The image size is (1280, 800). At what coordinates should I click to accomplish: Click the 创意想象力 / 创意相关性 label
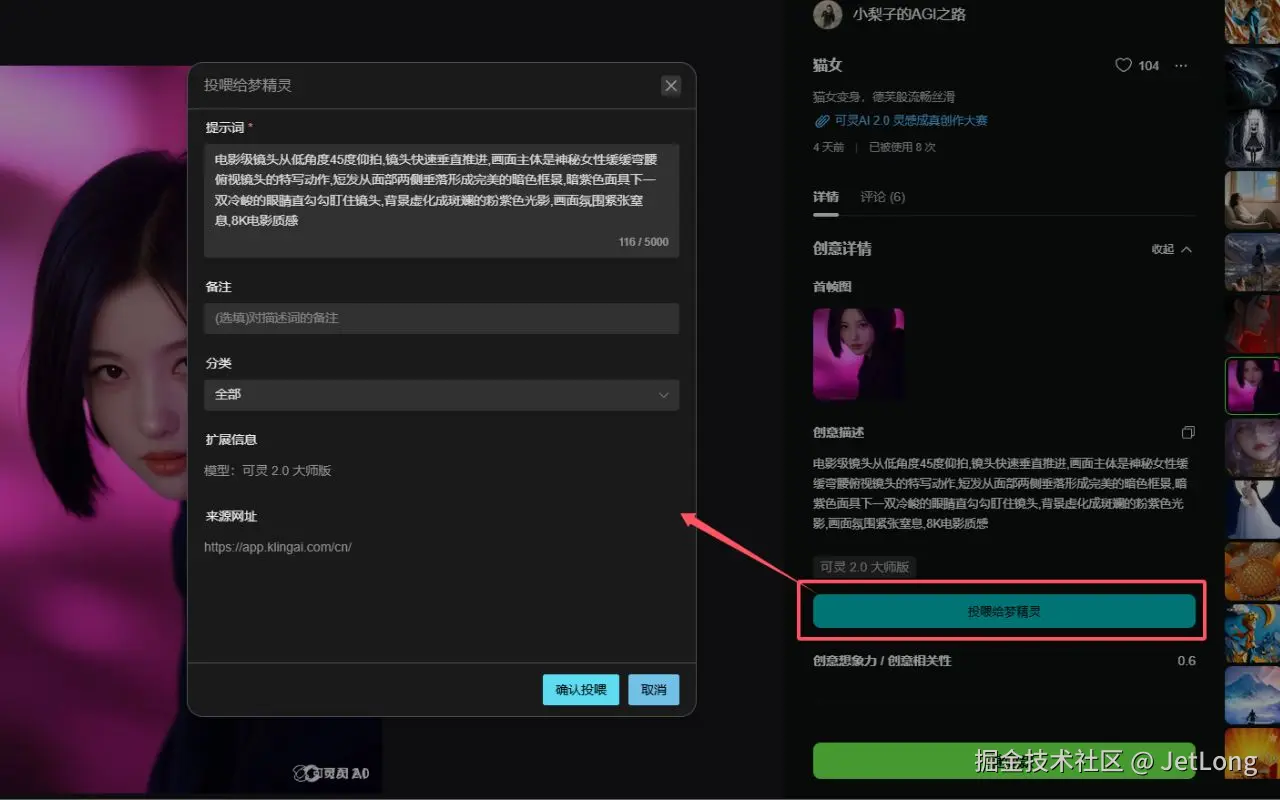(882, 661)
